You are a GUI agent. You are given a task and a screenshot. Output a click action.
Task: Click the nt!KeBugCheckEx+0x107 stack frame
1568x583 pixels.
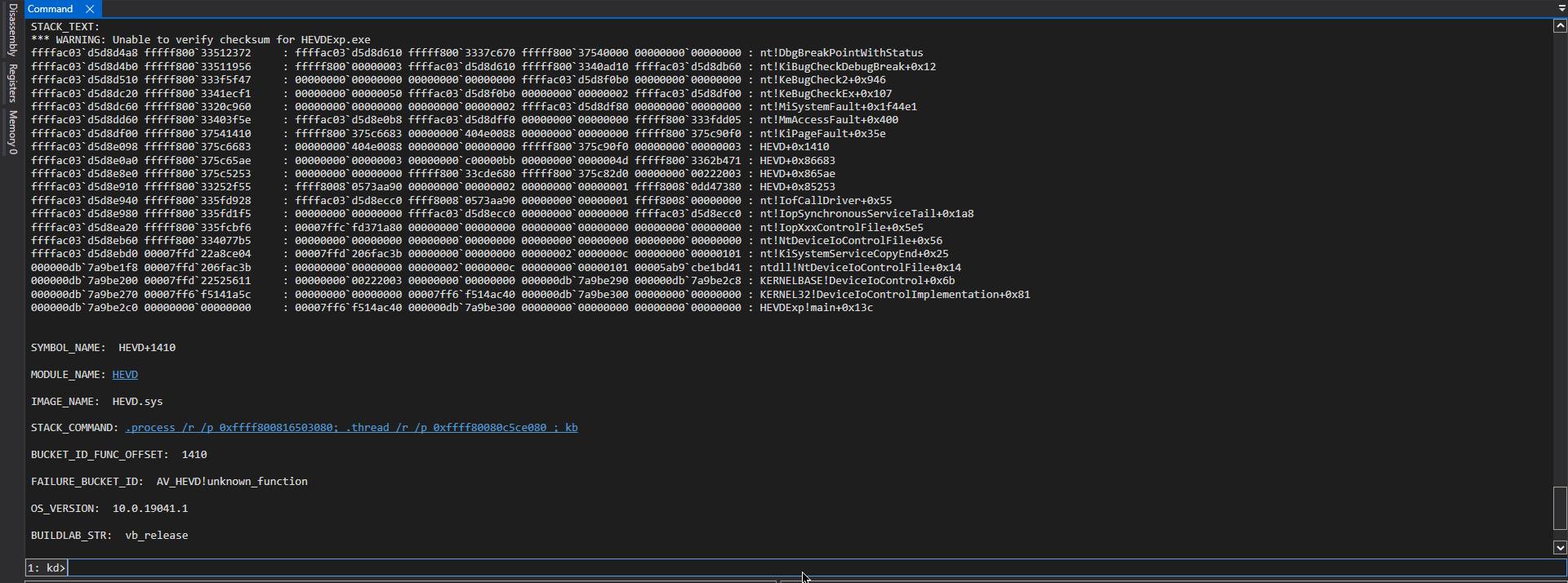click(826, 94)
